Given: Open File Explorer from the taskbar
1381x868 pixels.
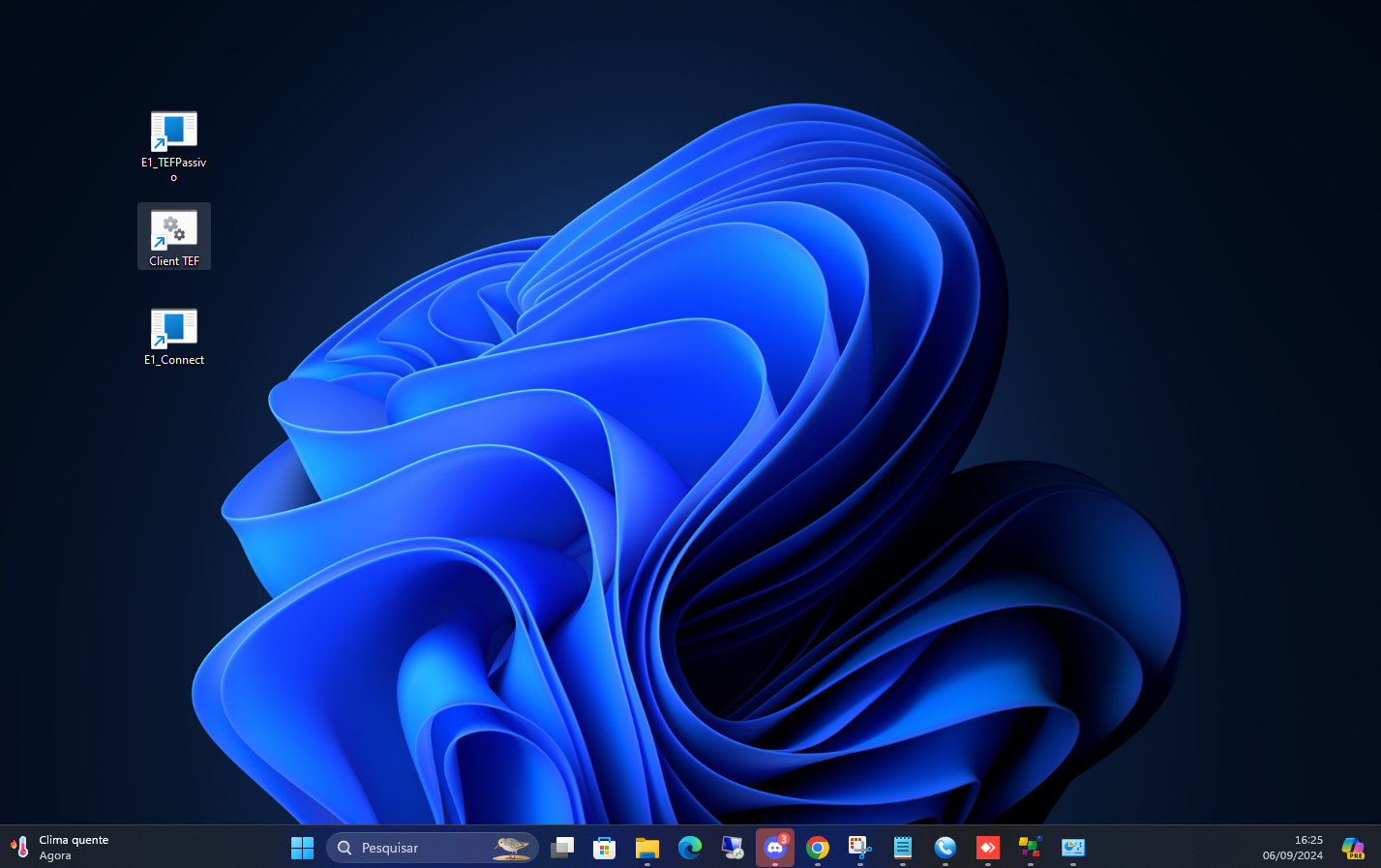Looking at the screenshot, I should point(647,848).
